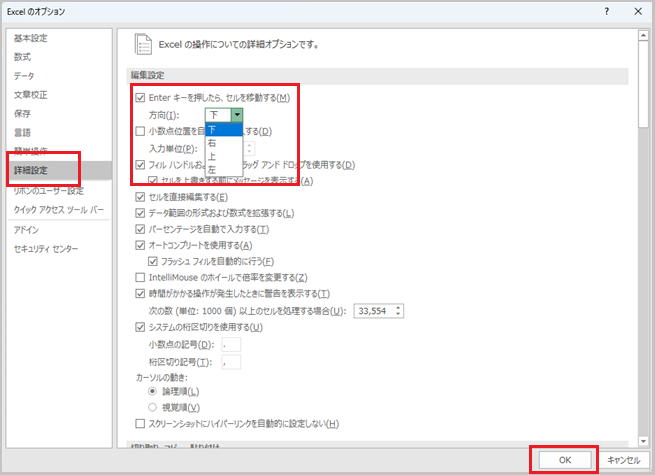Click the help question mark icon
Screen dimensions: 655x475
[607, 11]
